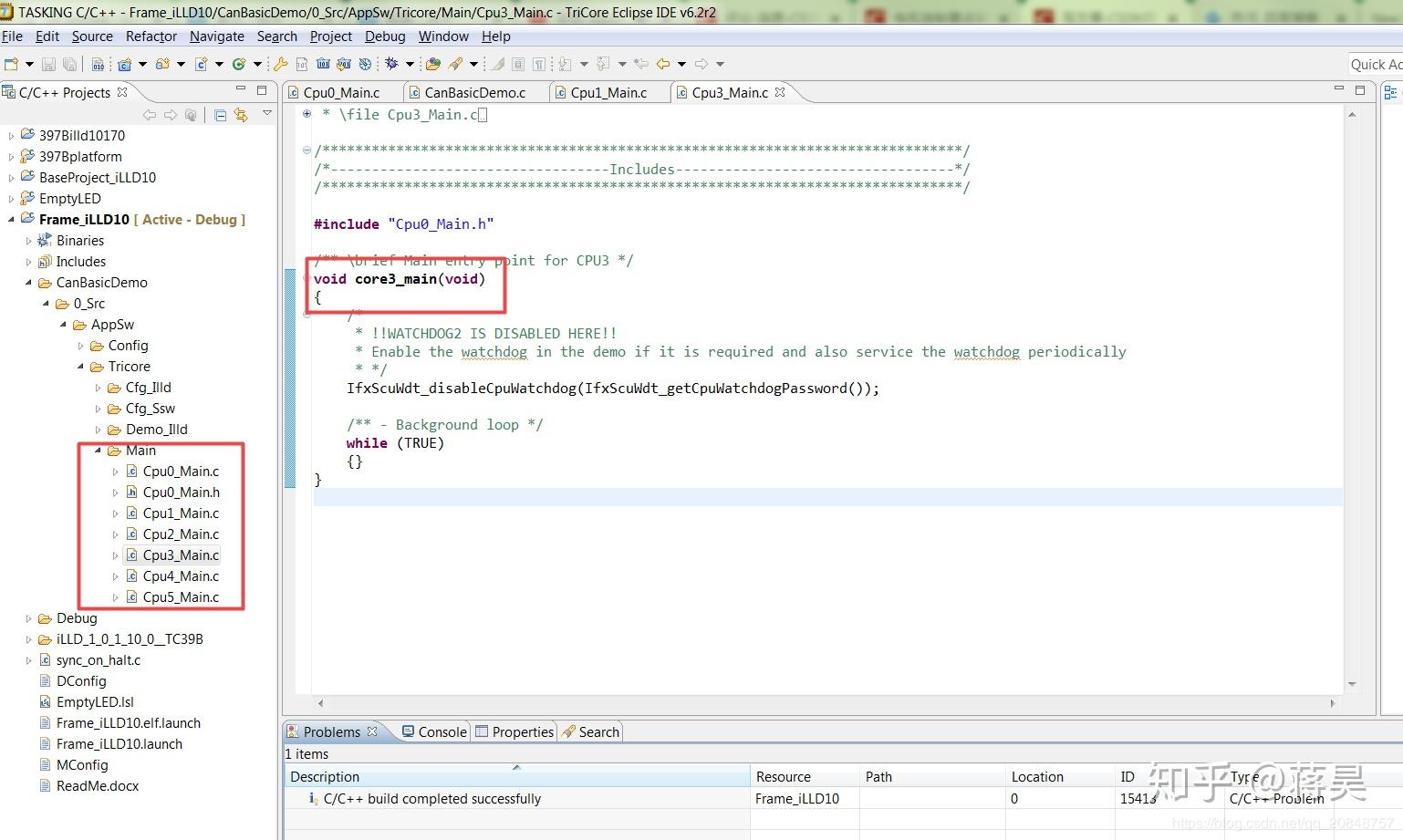Click the wrench build tool icon
Viewport: 1403px width, 840px height.
click(x=281, y=64)
